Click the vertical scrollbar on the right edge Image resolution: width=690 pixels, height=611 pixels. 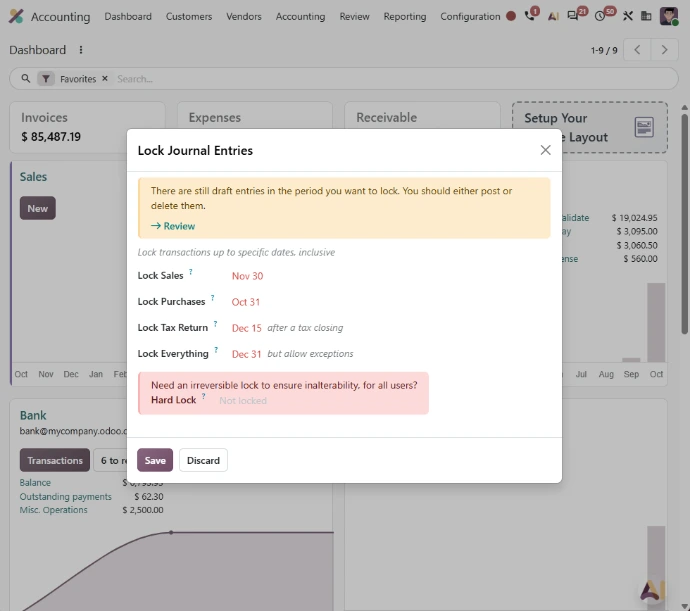click(684, 225)
